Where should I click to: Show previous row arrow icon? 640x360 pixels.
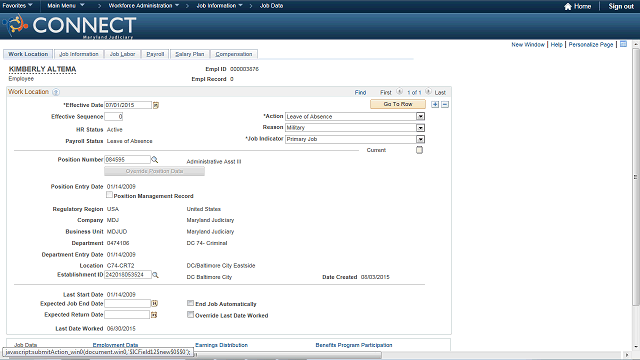click(400, 92)
